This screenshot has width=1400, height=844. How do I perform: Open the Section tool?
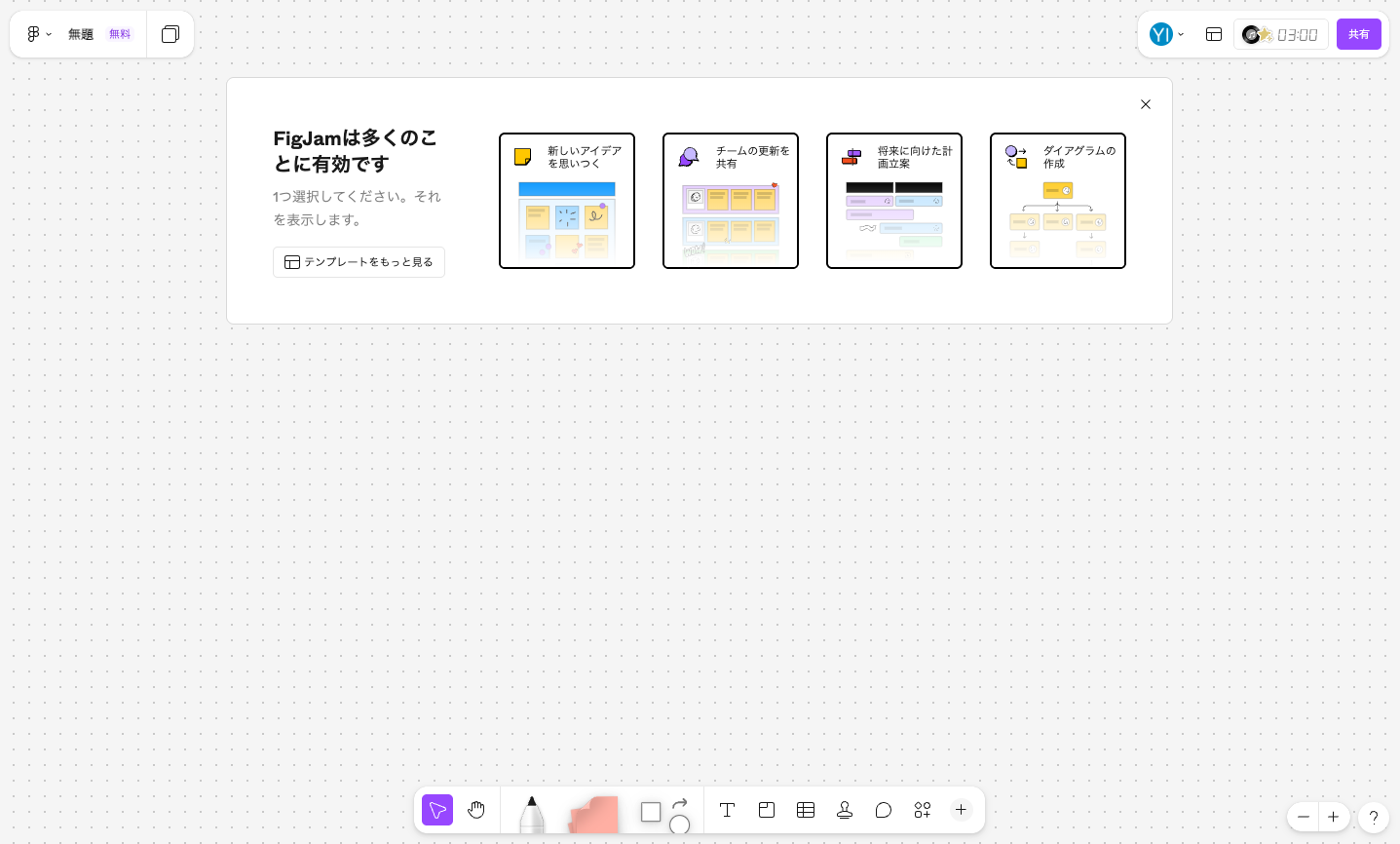tap(766, 810)
